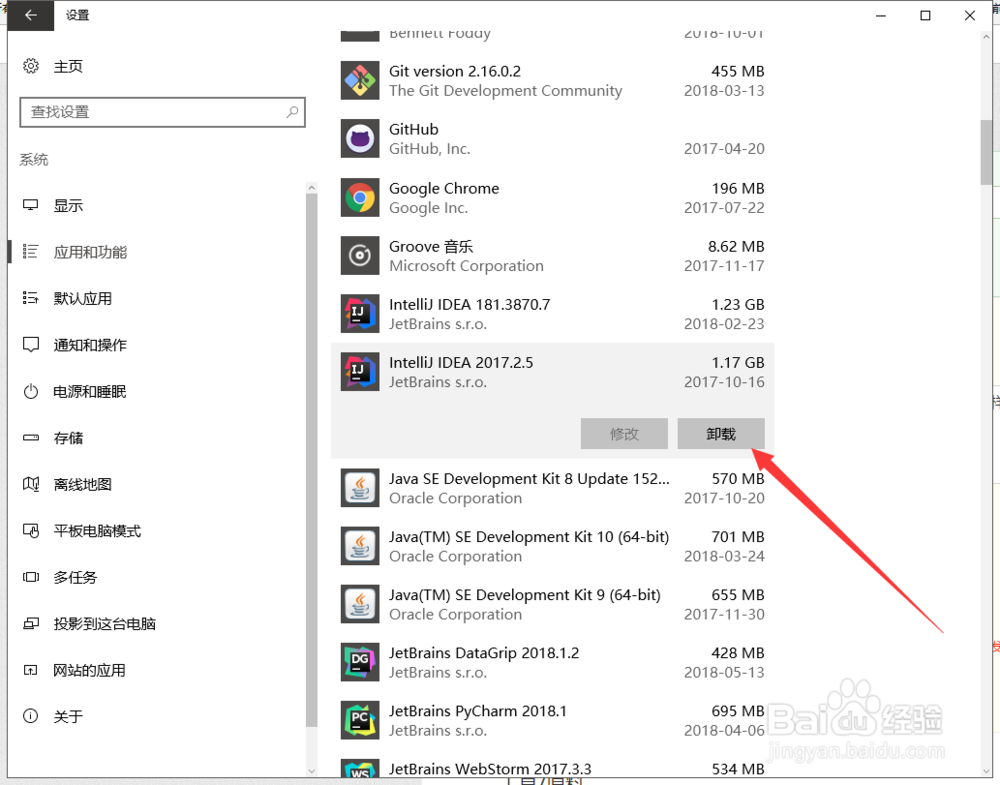Screen dimensions: 1000x785
Task: Click the GitHub app icon
Action: (x=360, y=138)
